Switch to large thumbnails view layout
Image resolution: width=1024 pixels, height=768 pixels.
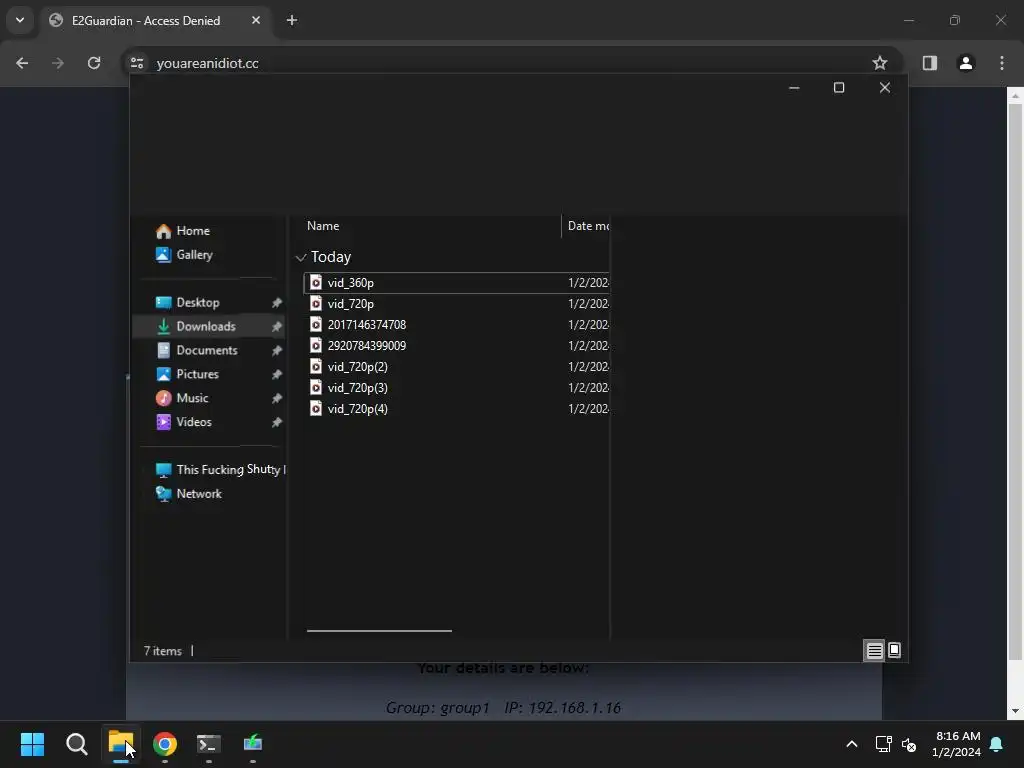pos(894,650)
